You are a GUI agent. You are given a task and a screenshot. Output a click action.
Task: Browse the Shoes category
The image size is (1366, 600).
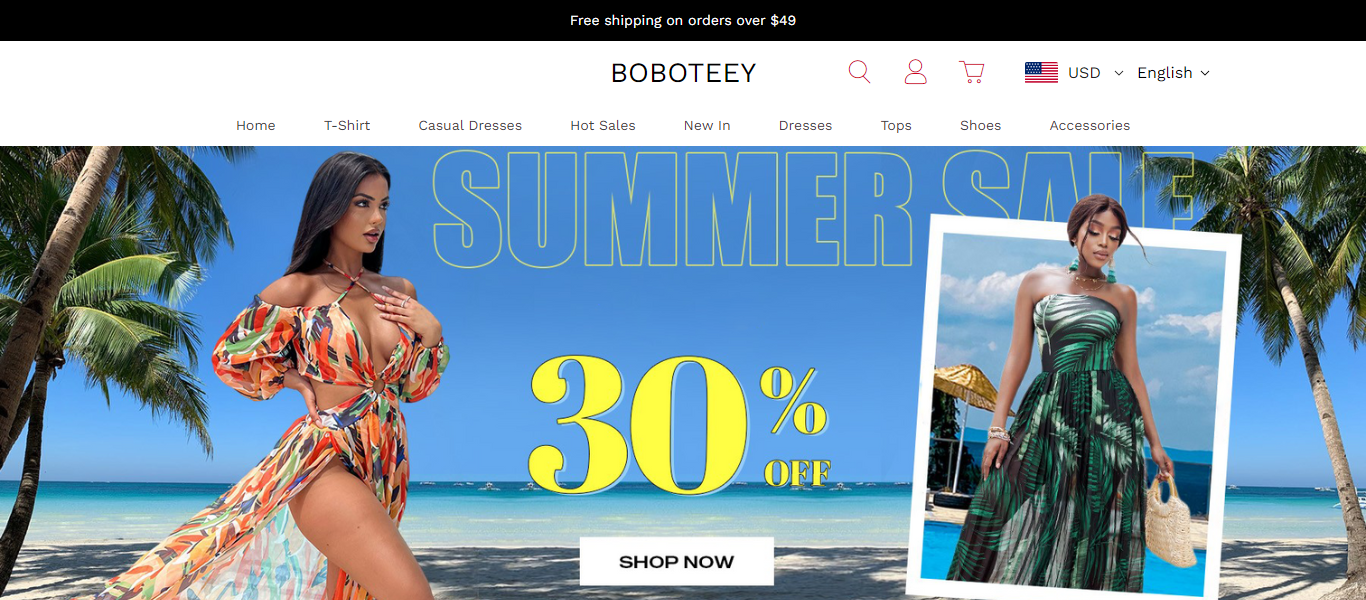coord(980,125)
